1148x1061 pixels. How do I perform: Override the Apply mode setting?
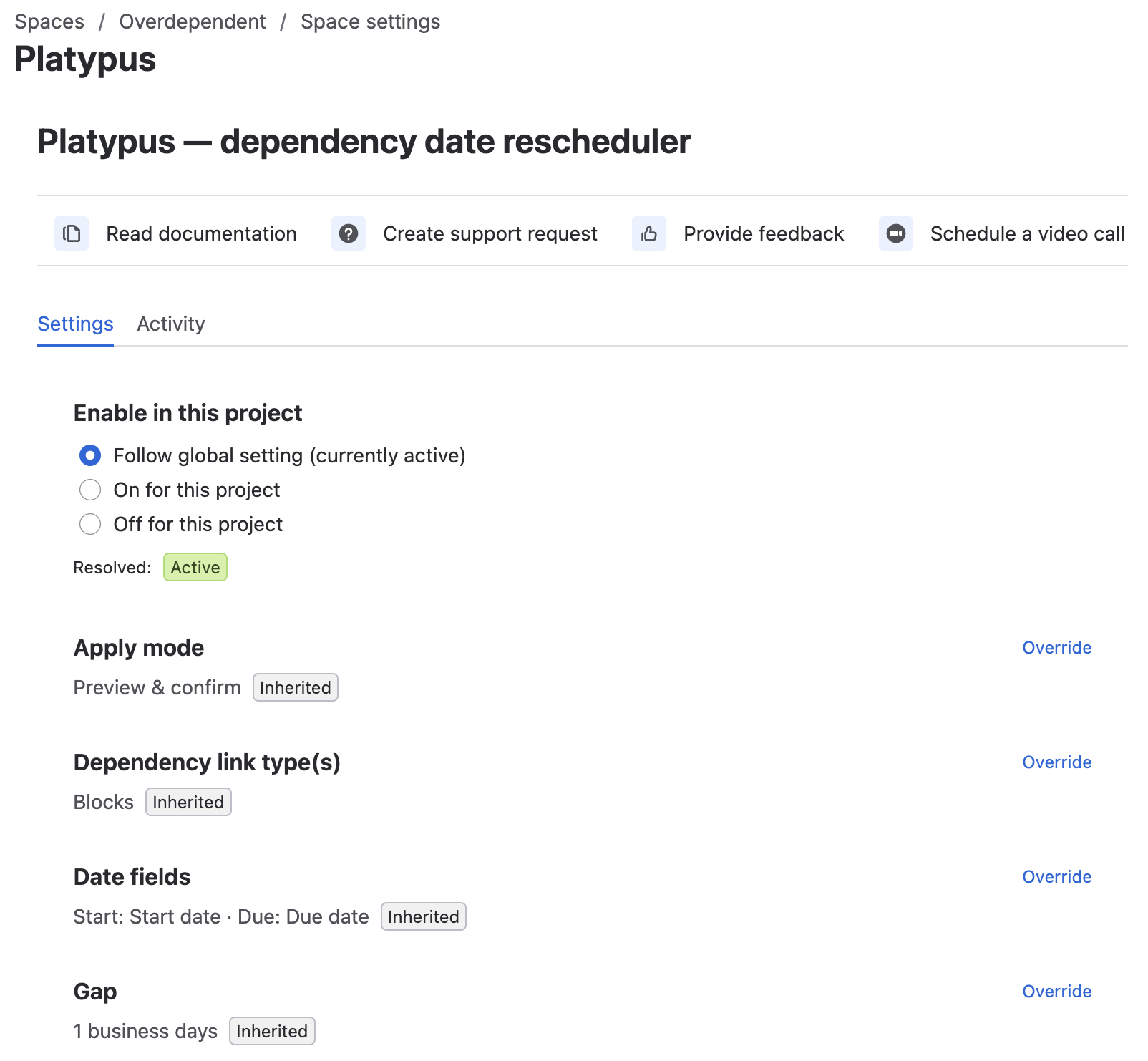tap(1056, 647)
